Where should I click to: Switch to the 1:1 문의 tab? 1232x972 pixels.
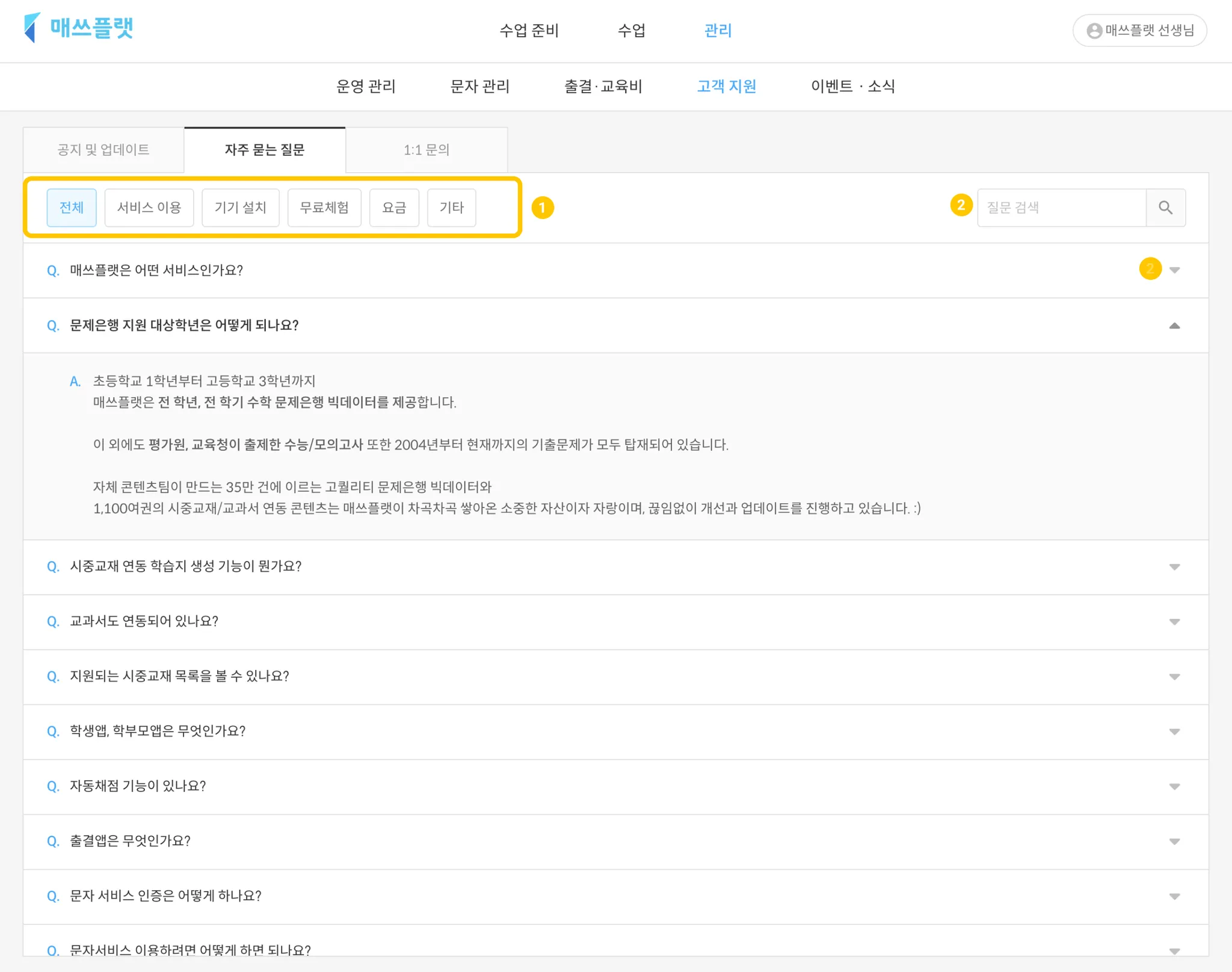pos(427,150)
